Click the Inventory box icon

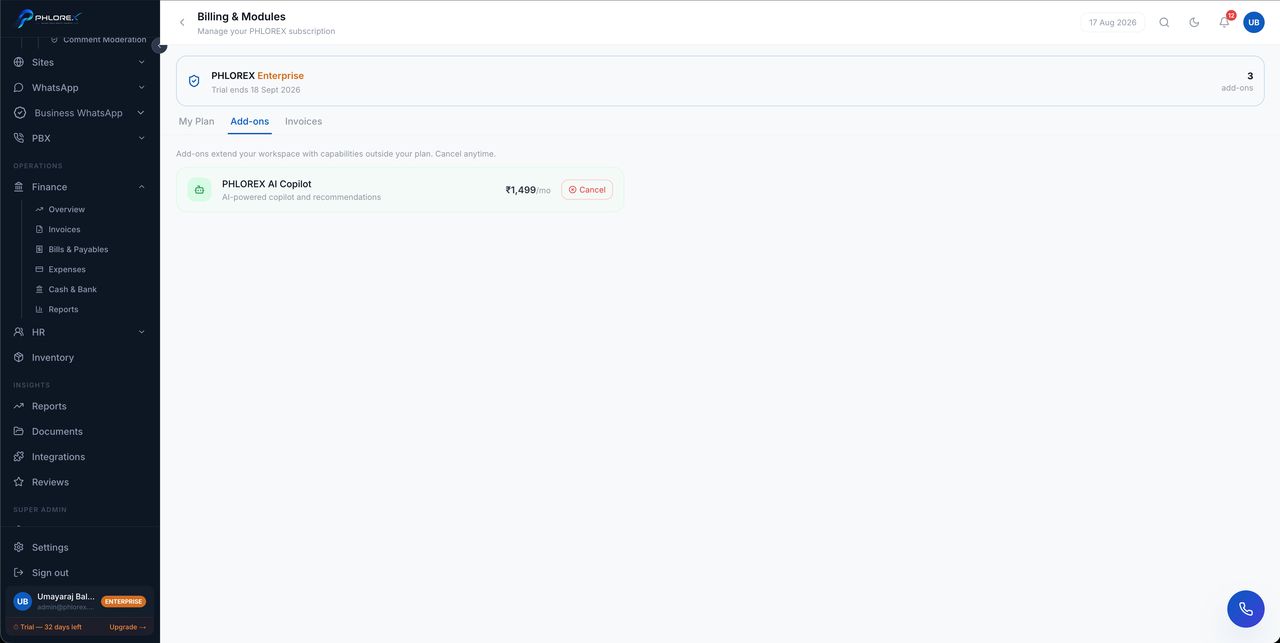click(x=19, y=357)
